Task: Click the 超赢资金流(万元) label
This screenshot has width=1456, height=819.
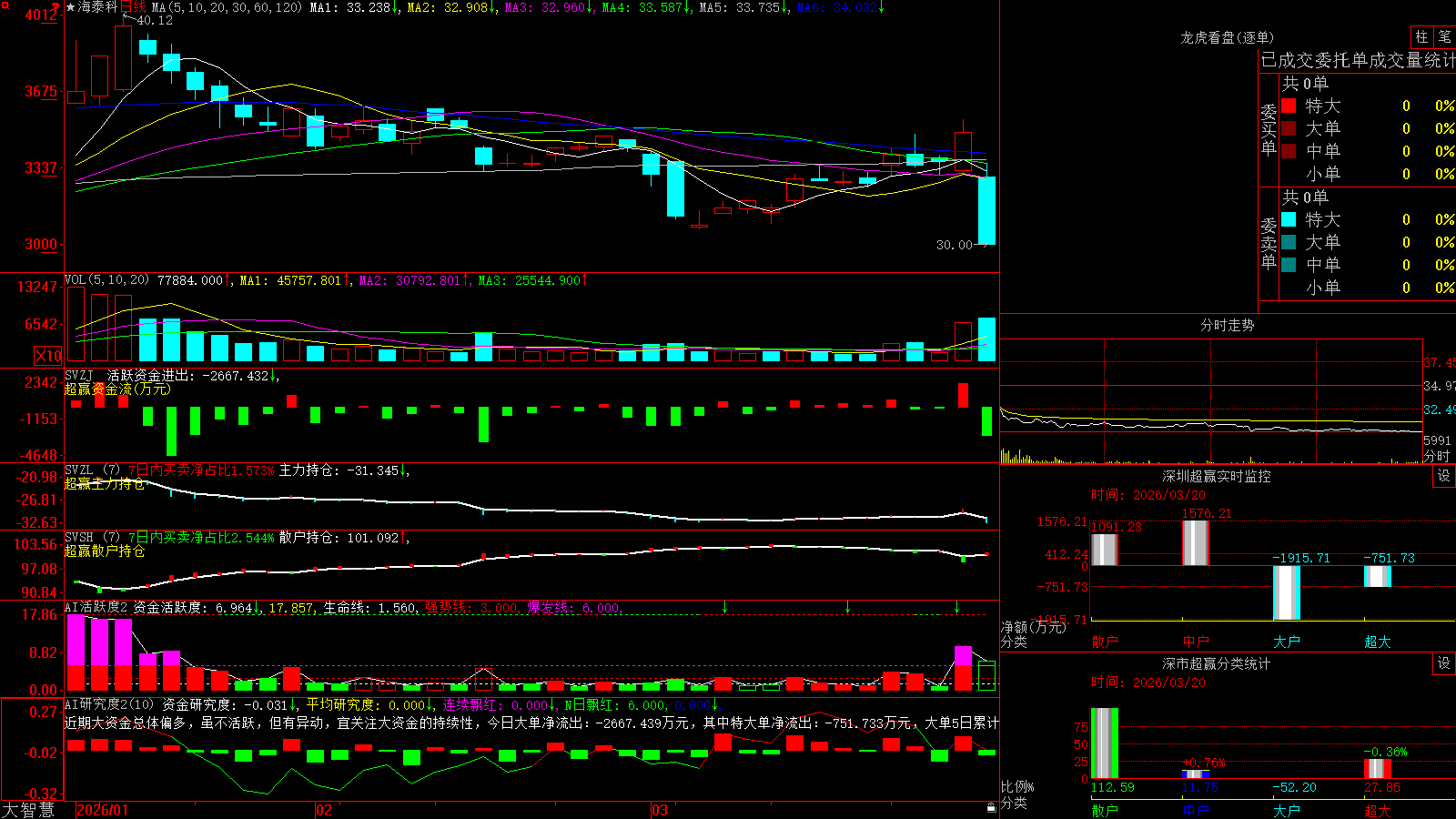Action: 117,389
